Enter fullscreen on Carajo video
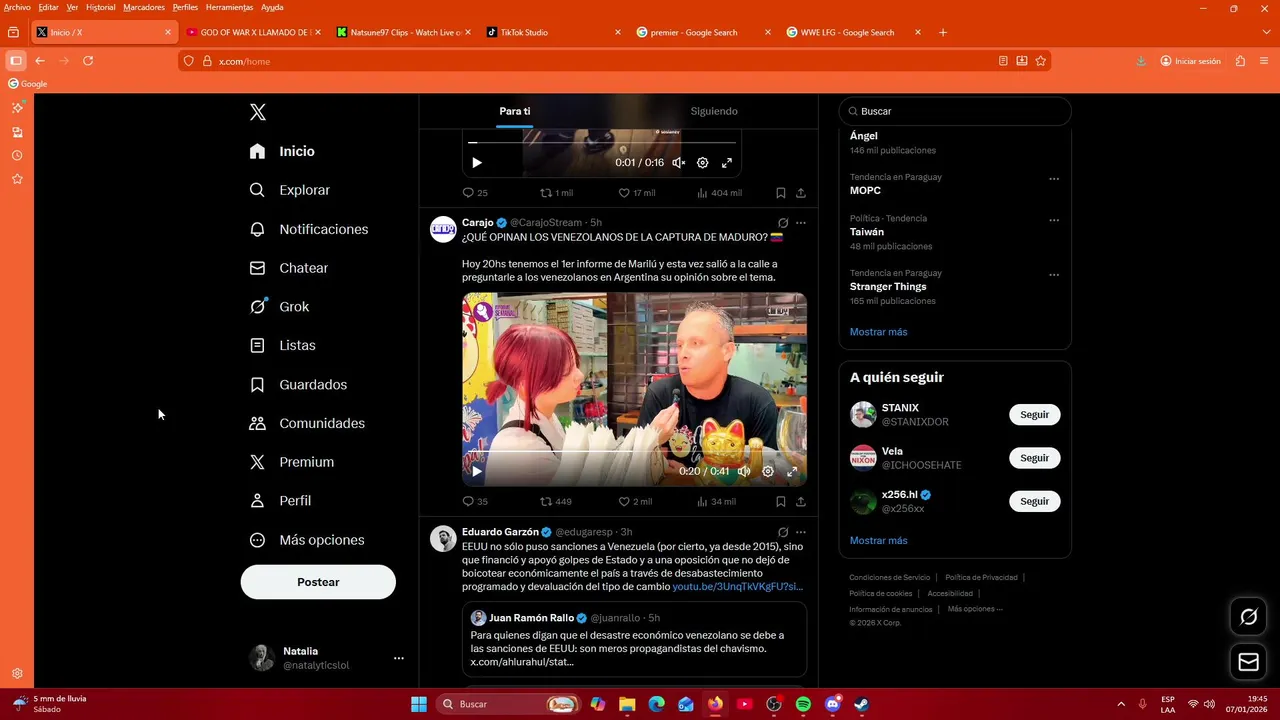 tap(792, 471)
